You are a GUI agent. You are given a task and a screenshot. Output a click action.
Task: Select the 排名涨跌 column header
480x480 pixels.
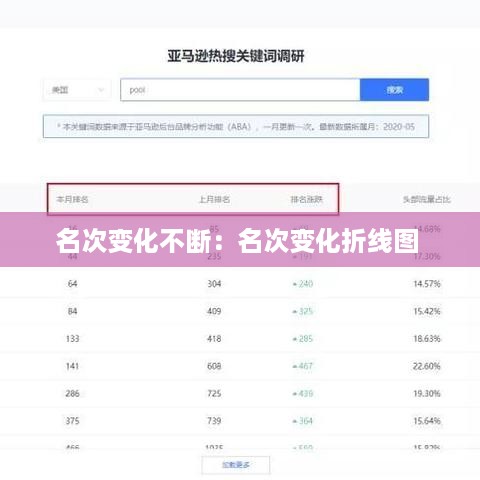[x=307, y=199]
